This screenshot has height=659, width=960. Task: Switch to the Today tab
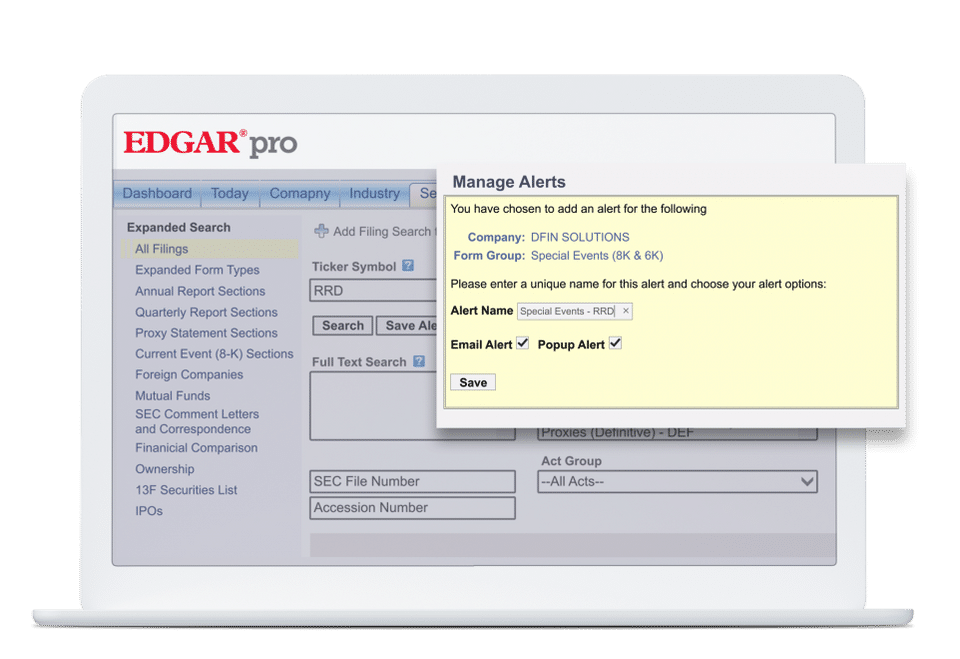(x=230, y=194)
